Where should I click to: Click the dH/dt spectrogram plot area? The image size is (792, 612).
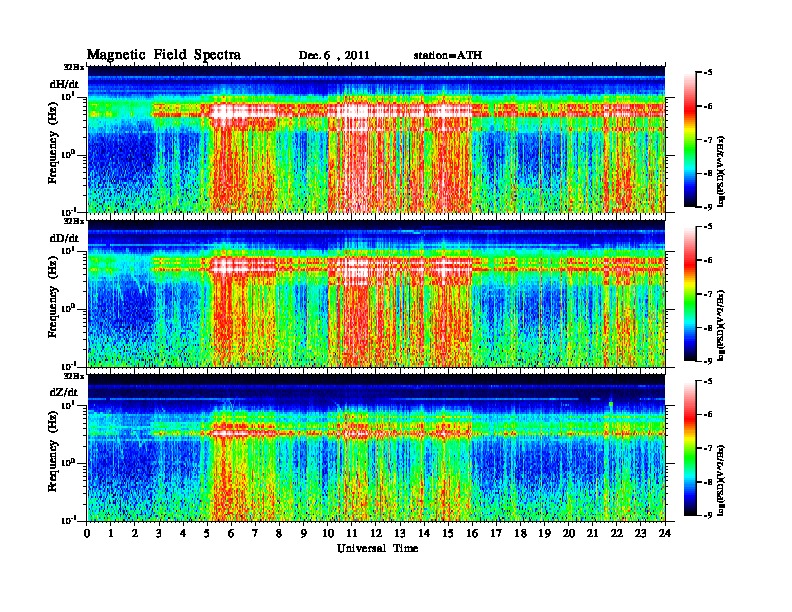pyautogui.click(x=376, y=139)
